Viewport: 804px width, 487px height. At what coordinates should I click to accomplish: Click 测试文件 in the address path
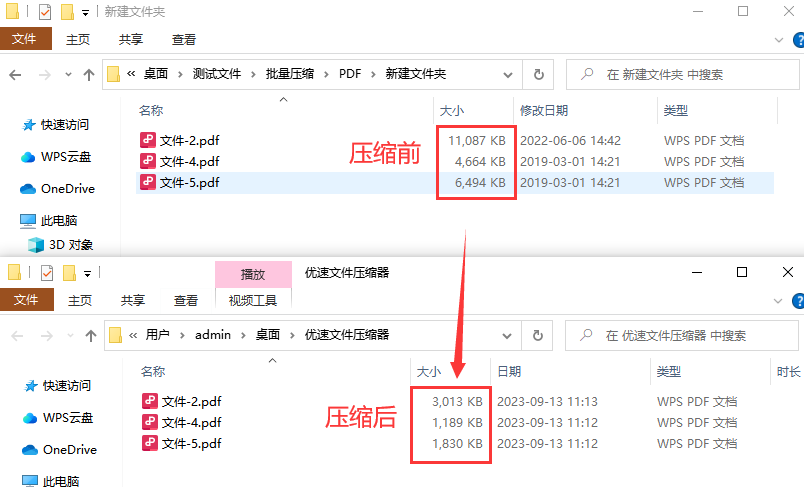click(217, 74)
